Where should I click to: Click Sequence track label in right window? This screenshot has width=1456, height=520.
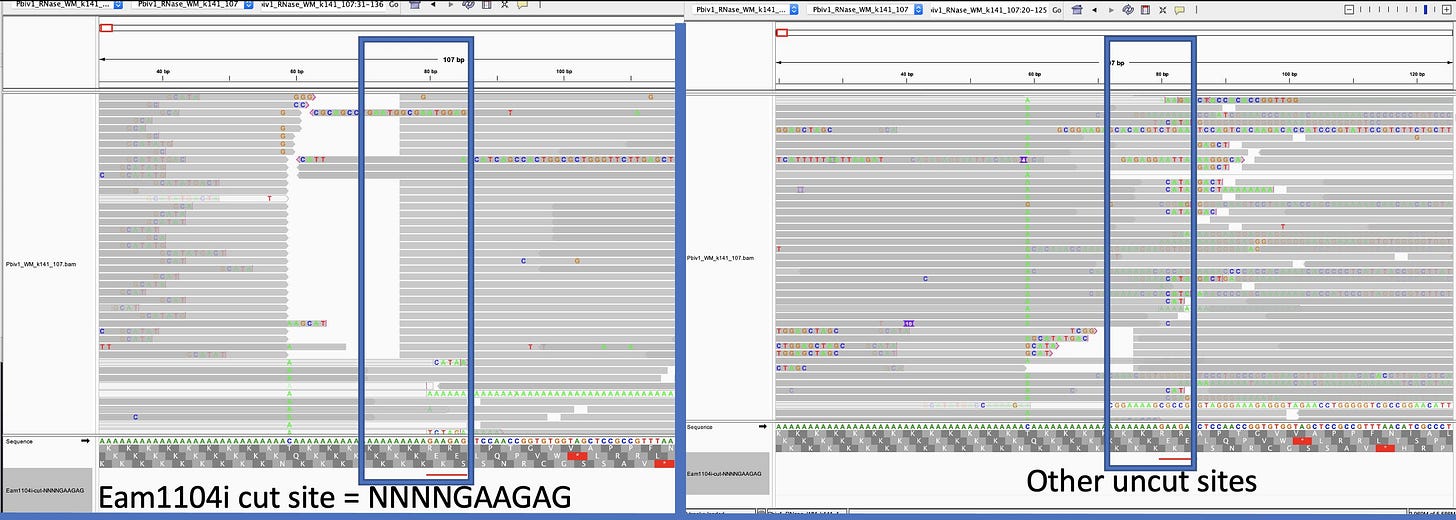700,427
